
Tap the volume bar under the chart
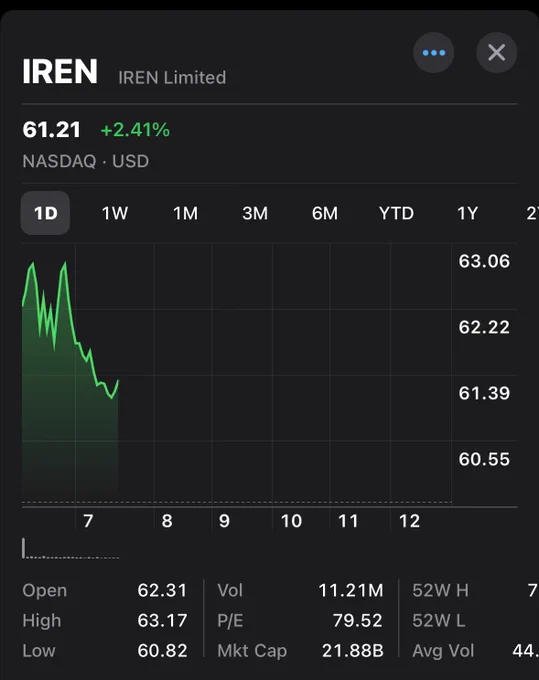coord(24,548)
